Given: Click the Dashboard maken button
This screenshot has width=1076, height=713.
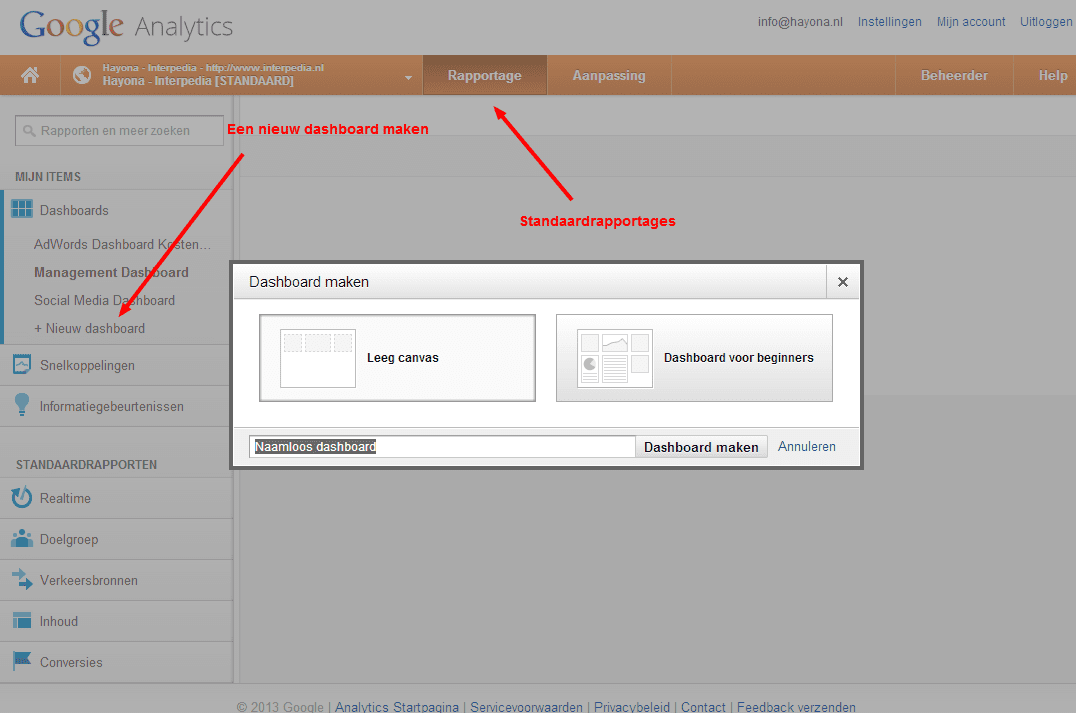Looking at the screenshot, I should pyautogui.click(x=701, y=447).
